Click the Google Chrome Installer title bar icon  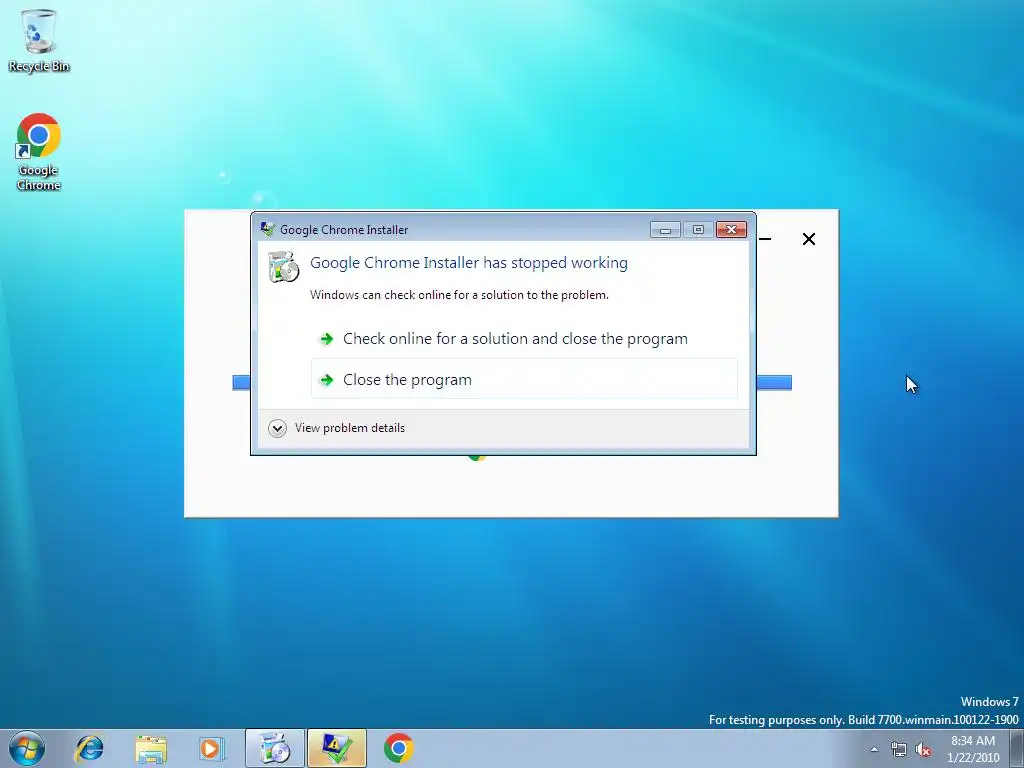click(x=268, y=229)
